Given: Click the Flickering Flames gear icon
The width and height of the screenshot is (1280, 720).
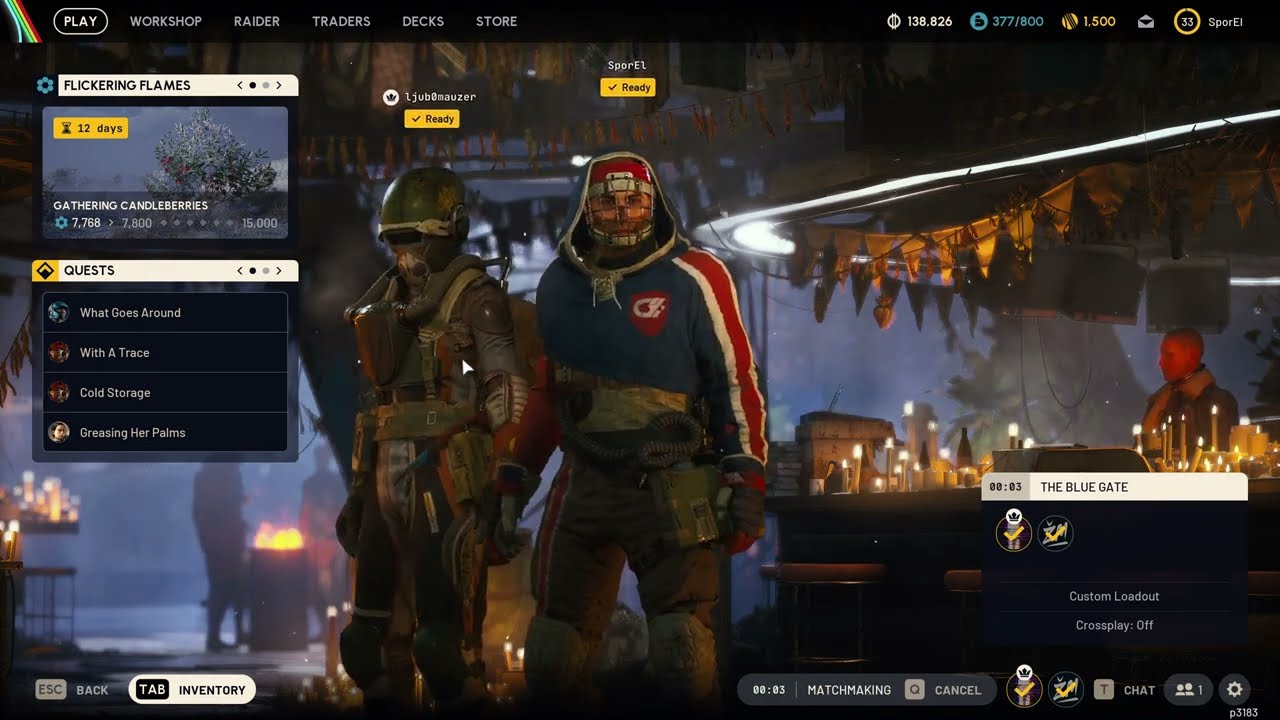Looking at the screenshot, I should point(45,85).
